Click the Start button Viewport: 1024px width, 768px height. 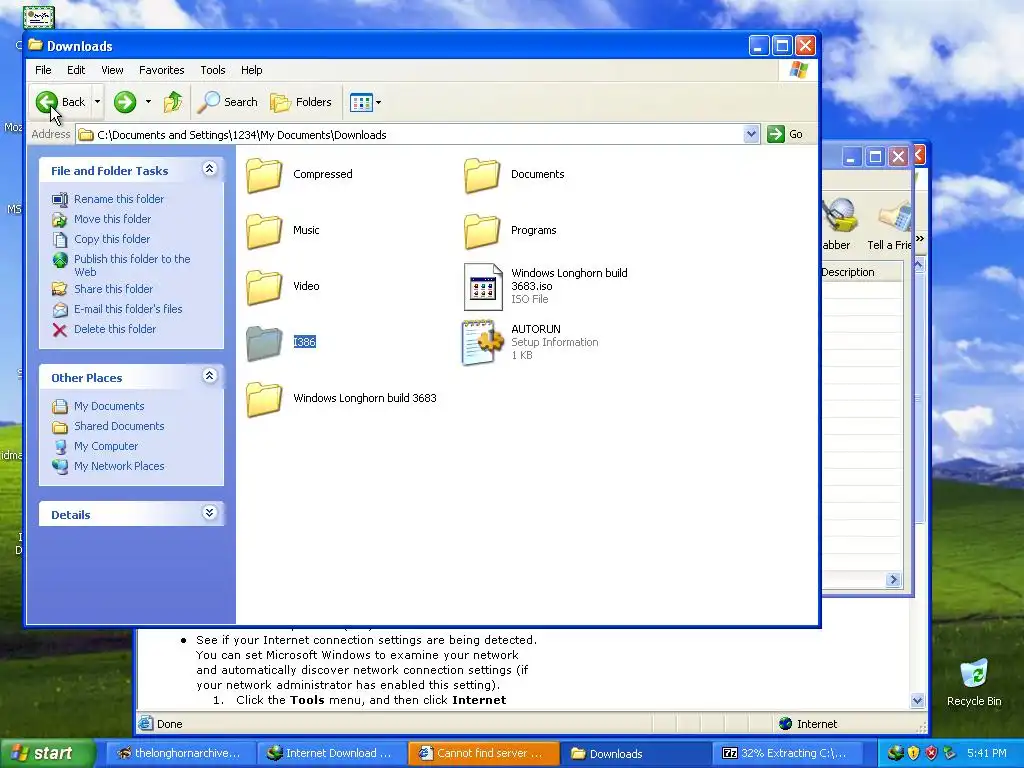click(47, 753)
